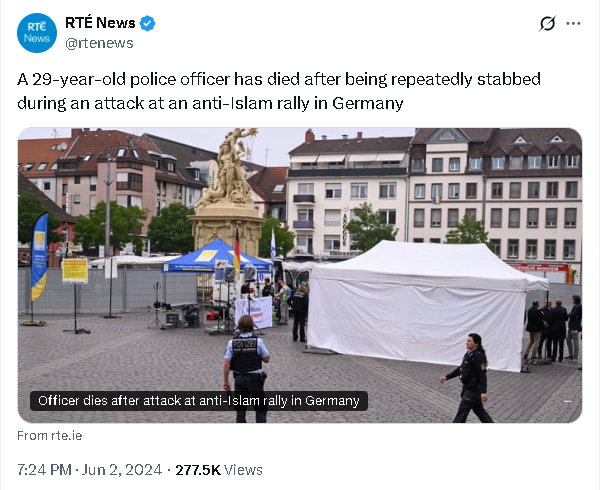
Task: Click the 'Officer dies after attack' caption overlay
Action: click(199, 401)
